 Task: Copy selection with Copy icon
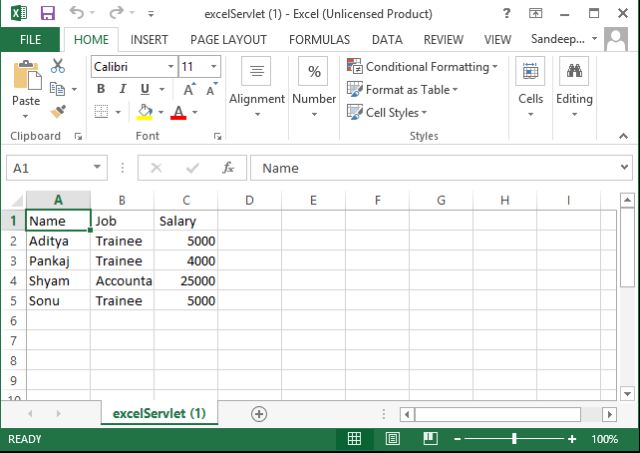pos(58,89)
